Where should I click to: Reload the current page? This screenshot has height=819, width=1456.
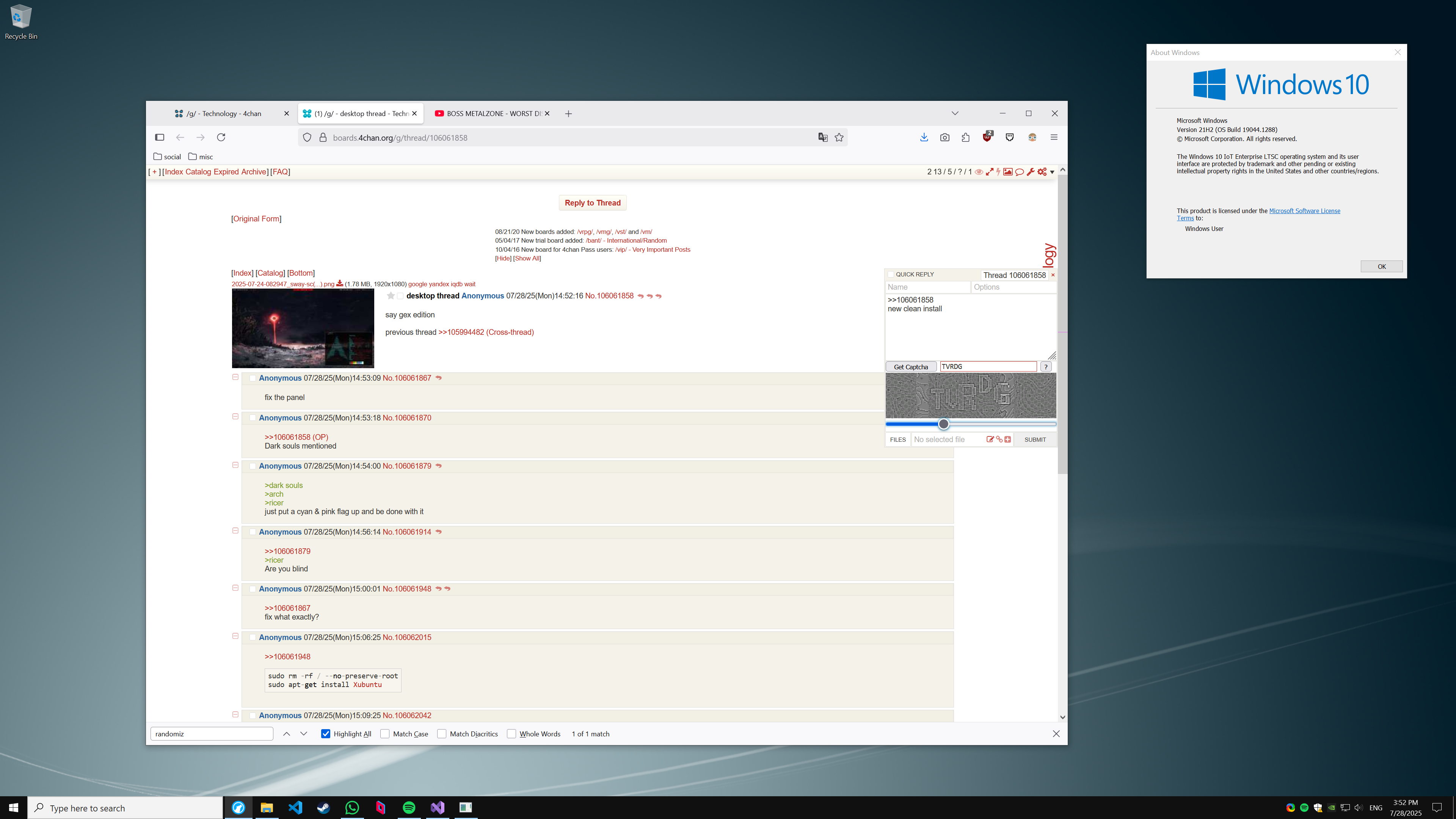221,137
